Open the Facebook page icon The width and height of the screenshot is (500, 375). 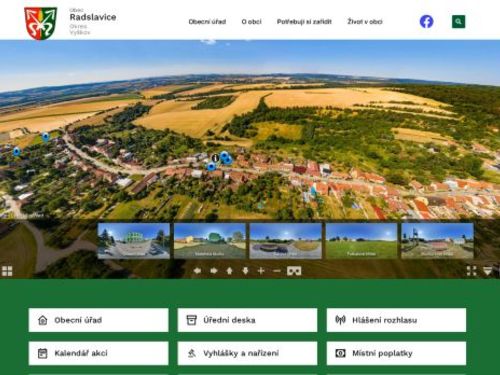tap(426, 22)
